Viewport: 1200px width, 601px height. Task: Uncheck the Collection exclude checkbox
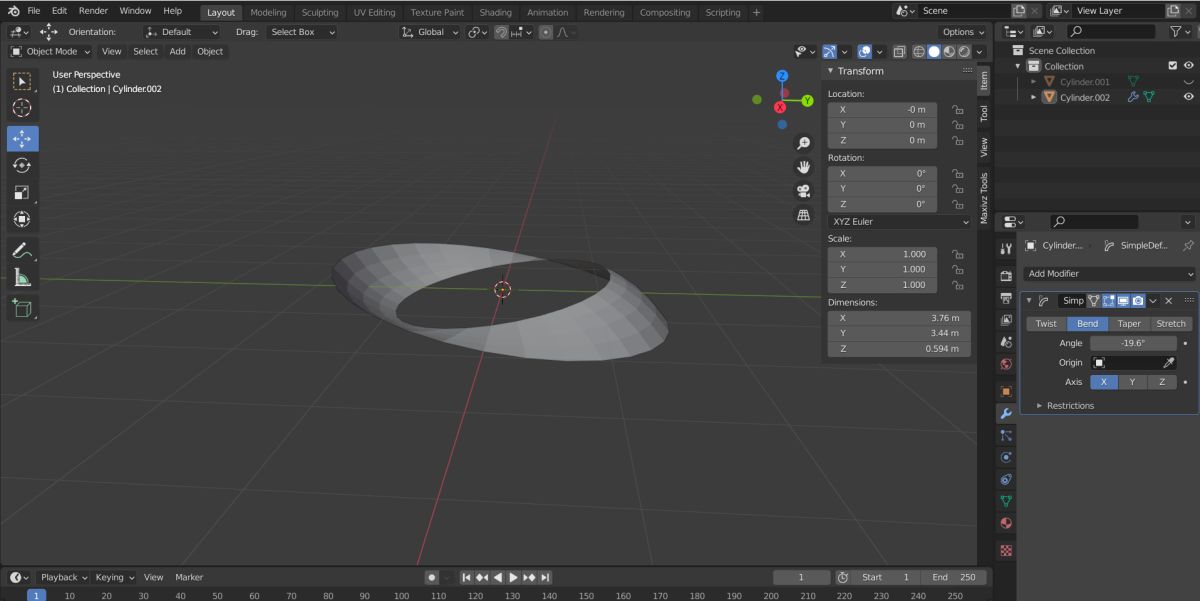pos(1173,66)
